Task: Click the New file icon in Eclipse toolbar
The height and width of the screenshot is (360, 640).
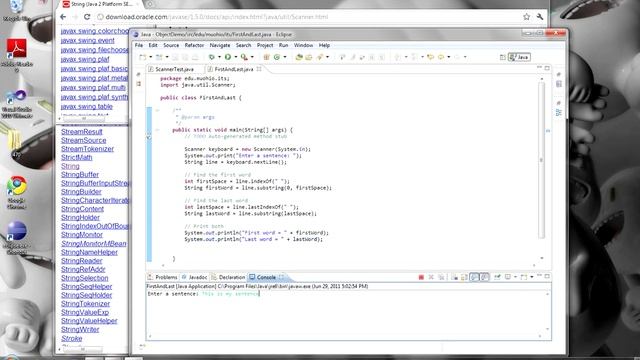Action: 142,57
